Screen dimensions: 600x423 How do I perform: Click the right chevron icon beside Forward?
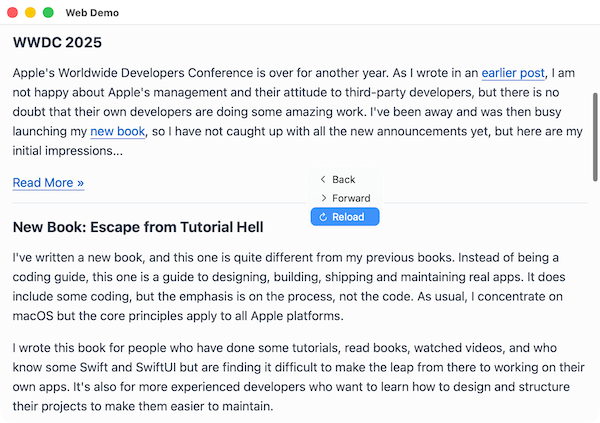pos(323,198)
